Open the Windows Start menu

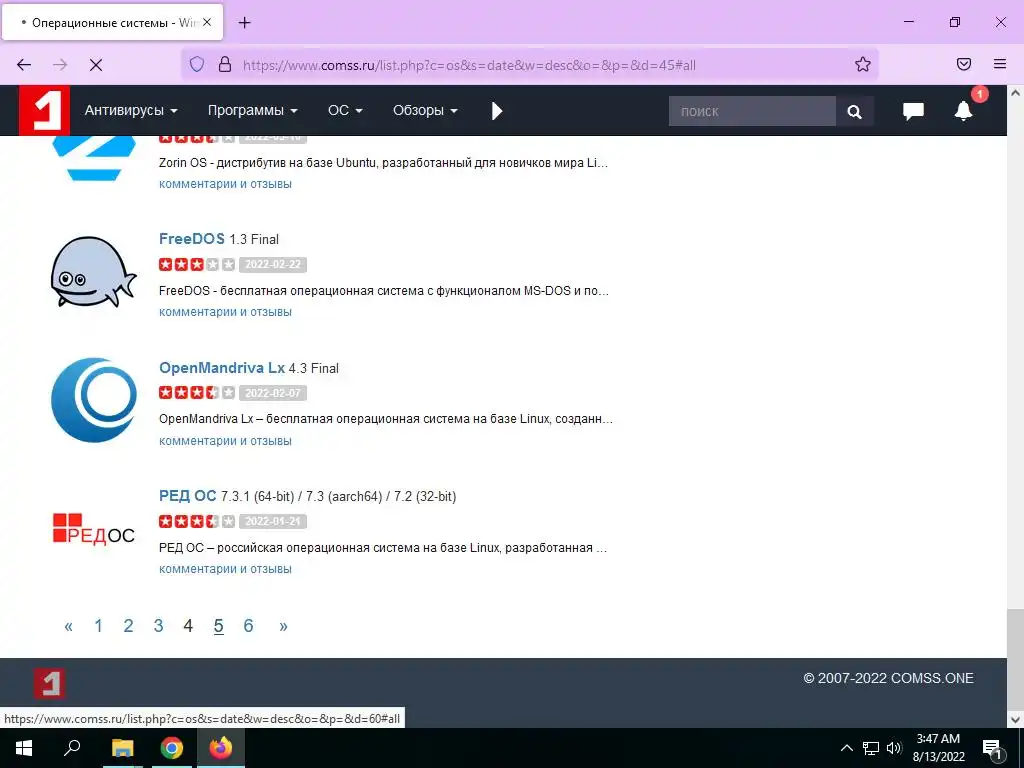(24, 748)
